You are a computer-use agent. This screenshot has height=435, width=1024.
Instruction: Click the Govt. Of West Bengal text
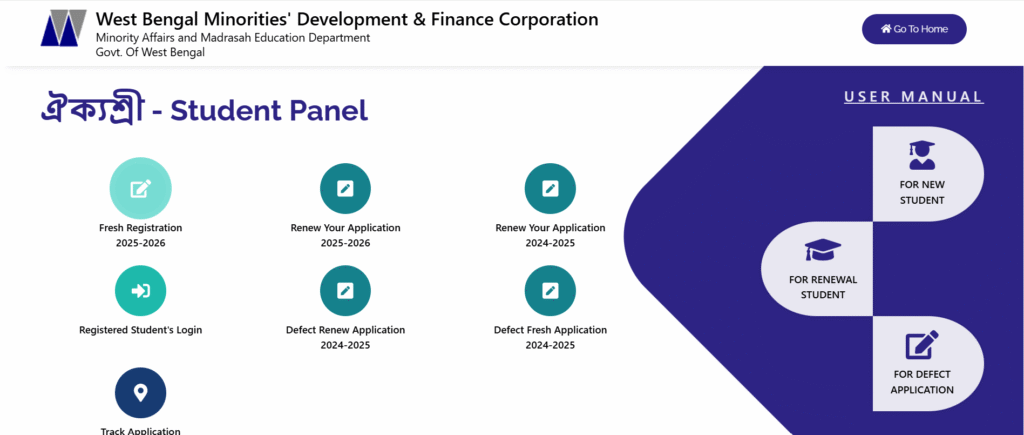point(150,52)
